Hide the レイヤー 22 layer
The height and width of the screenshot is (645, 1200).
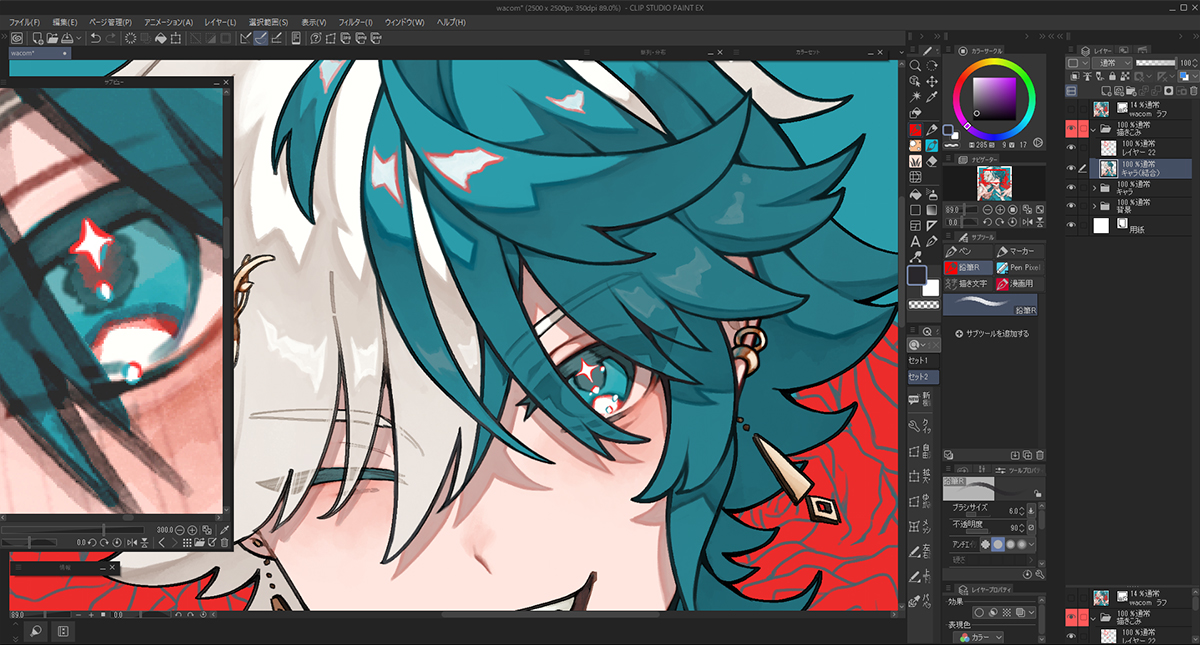point(1071,147)
